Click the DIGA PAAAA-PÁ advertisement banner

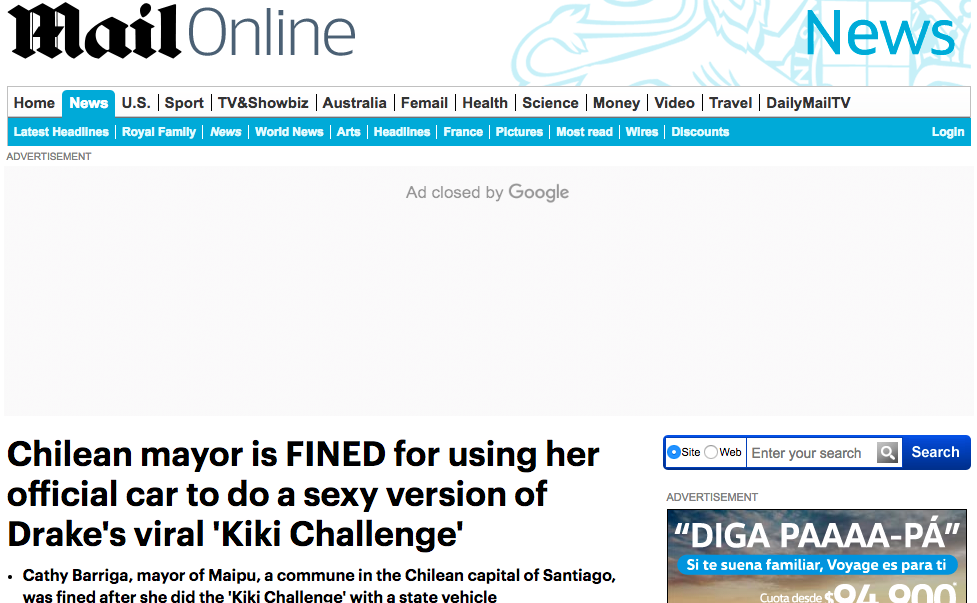coord(817,556)
